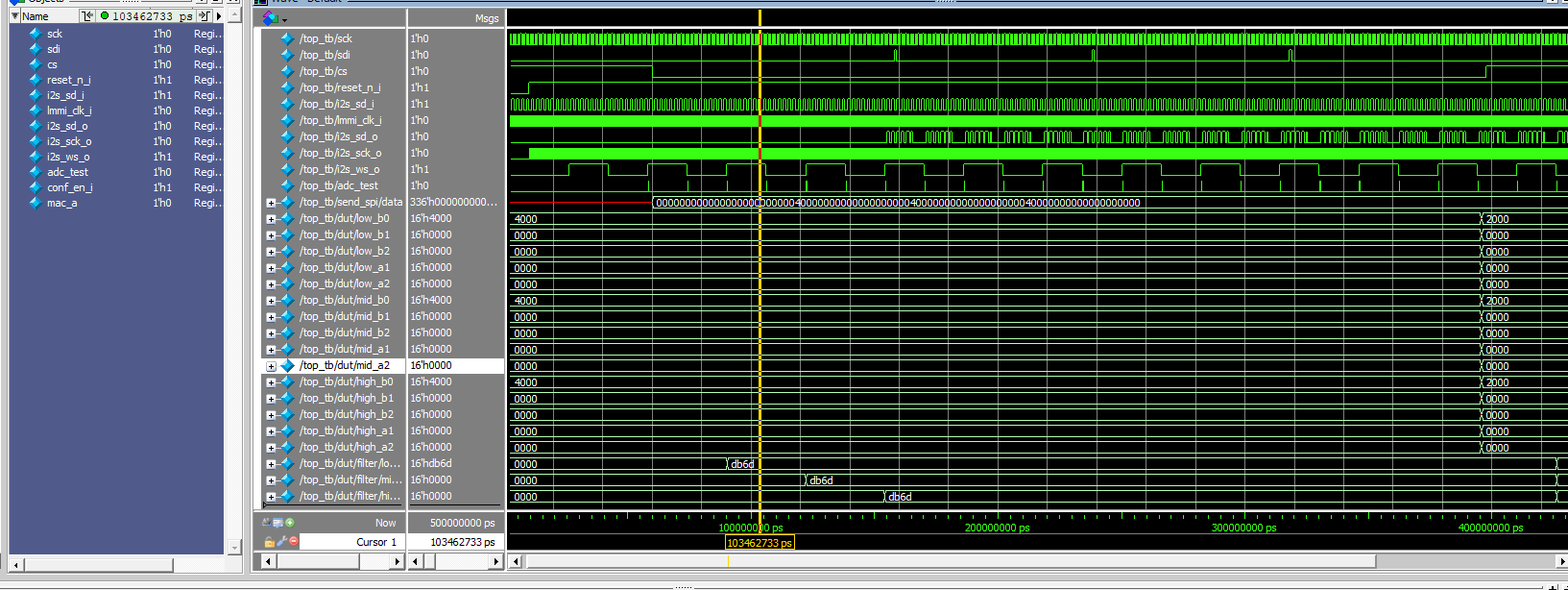Screen dimensions: 1568x590
Task: Click the next time arrow icon in Objects
Action: [204, 15]
